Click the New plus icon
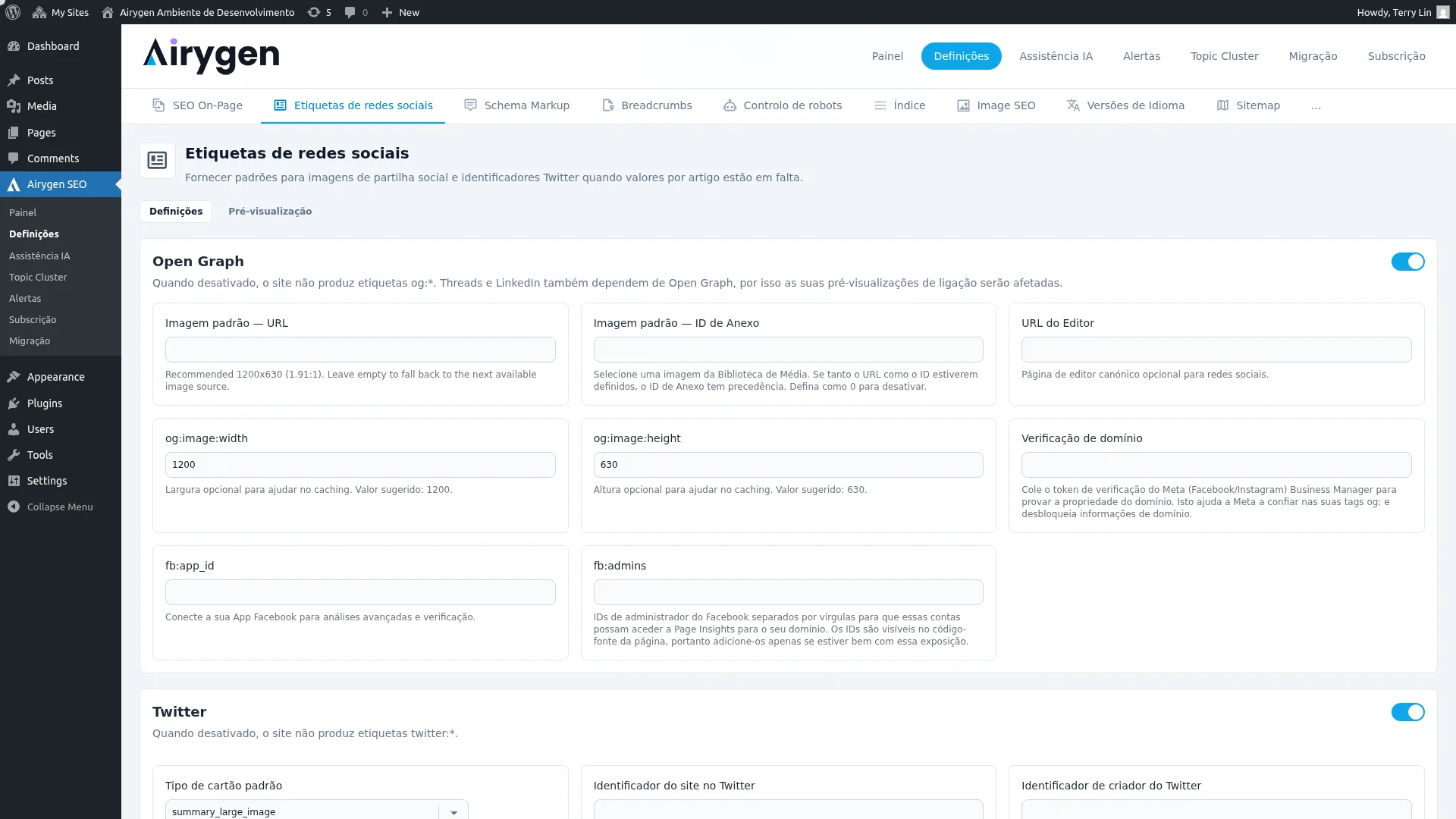The width and height of the screenshot is (1456, 819). (x=387, y=12)
